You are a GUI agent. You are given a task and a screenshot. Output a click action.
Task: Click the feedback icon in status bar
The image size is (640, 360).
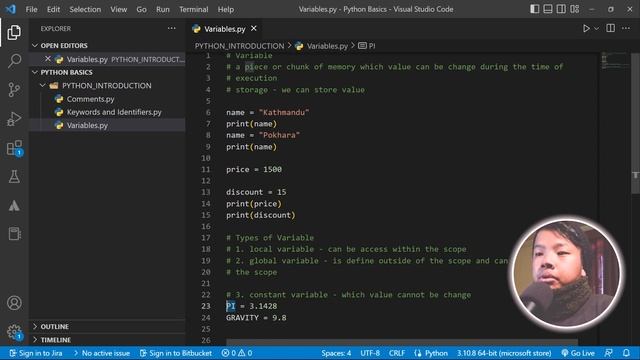point(609,353)
